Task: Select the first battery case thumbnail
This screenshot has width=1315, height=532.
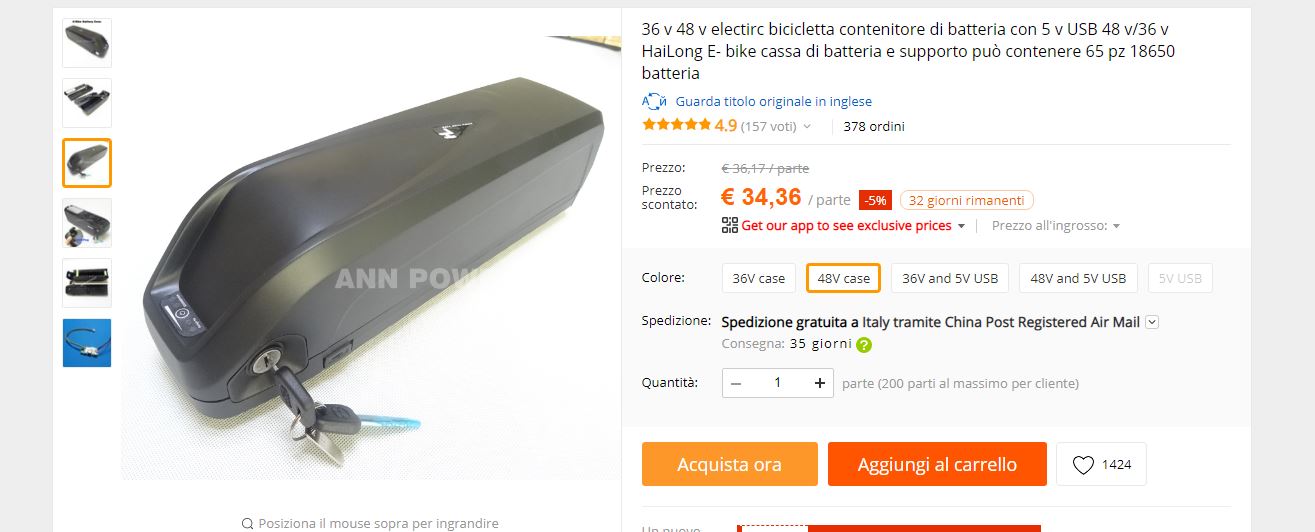Action: [87, 43]
